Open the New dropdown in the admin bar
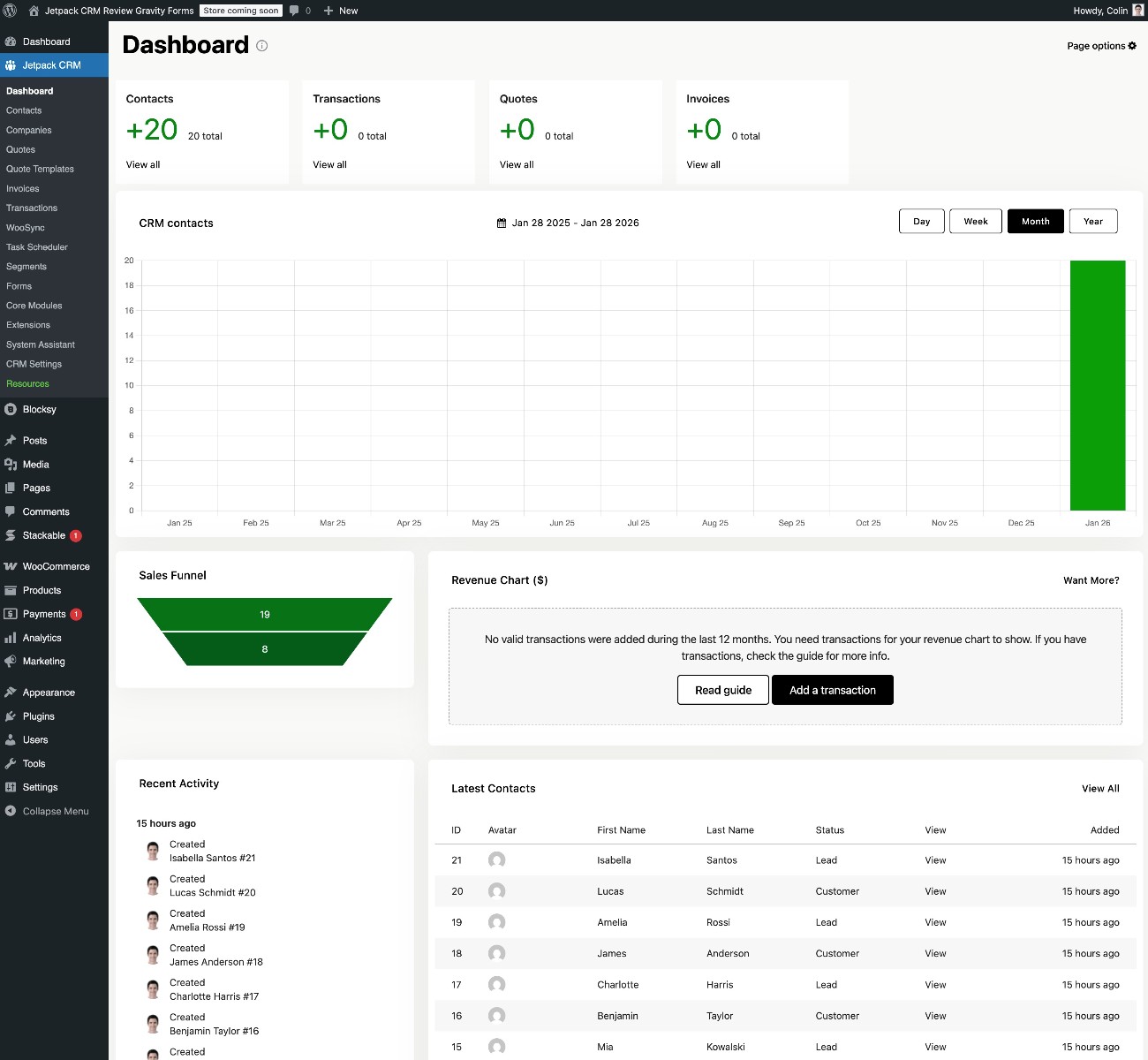 pyautogui.click(x=341, y=11)
